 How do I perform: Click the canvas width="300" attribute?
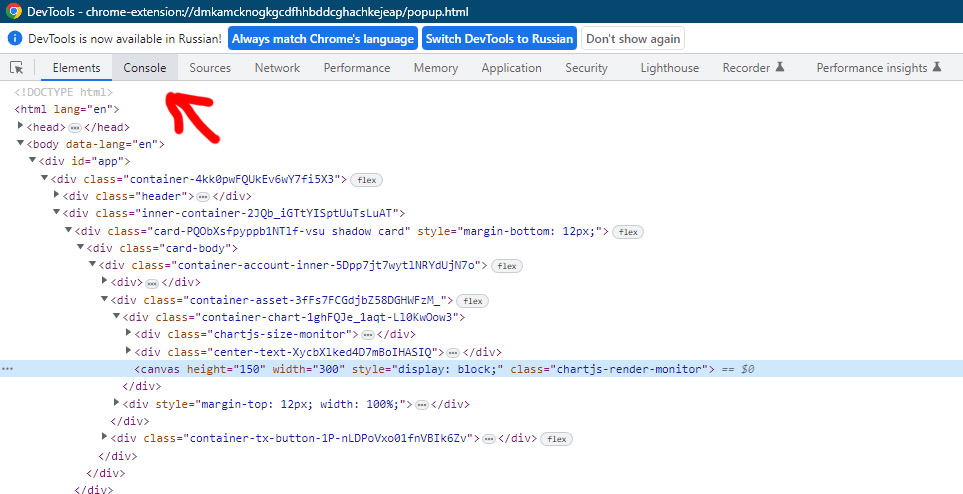coord(309,369)
